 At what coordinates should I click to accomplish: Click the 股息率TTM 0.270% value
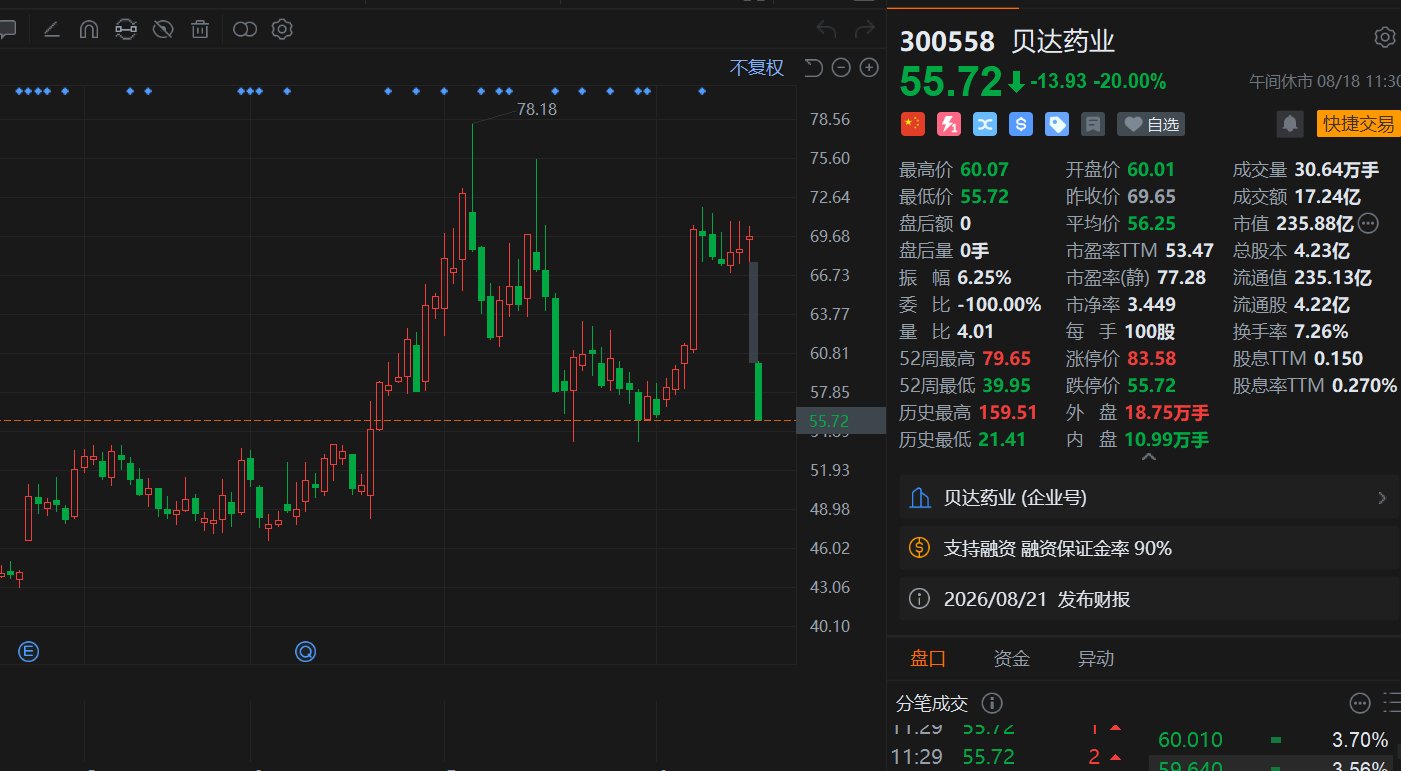(1364, 385)
